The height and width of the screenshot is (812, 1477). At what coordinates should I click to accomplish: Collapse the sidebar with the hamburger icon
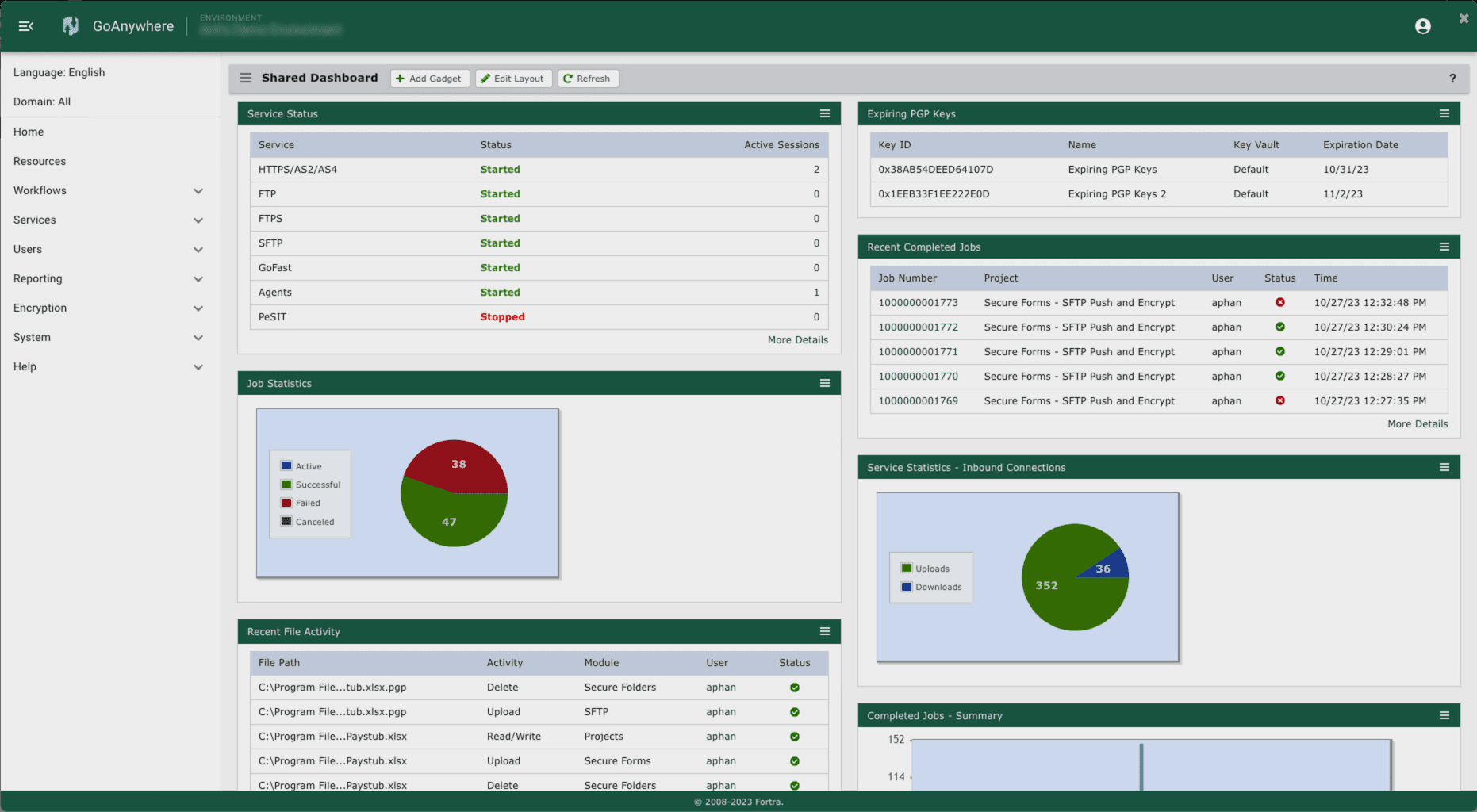coord(25,26)
